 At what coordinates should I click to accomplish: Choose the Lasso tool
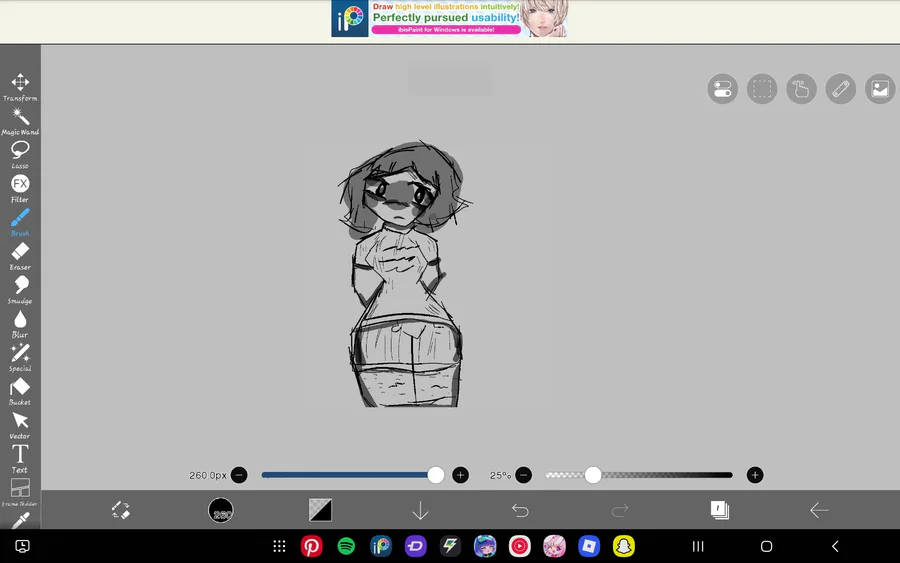click(x=20, y=155)
